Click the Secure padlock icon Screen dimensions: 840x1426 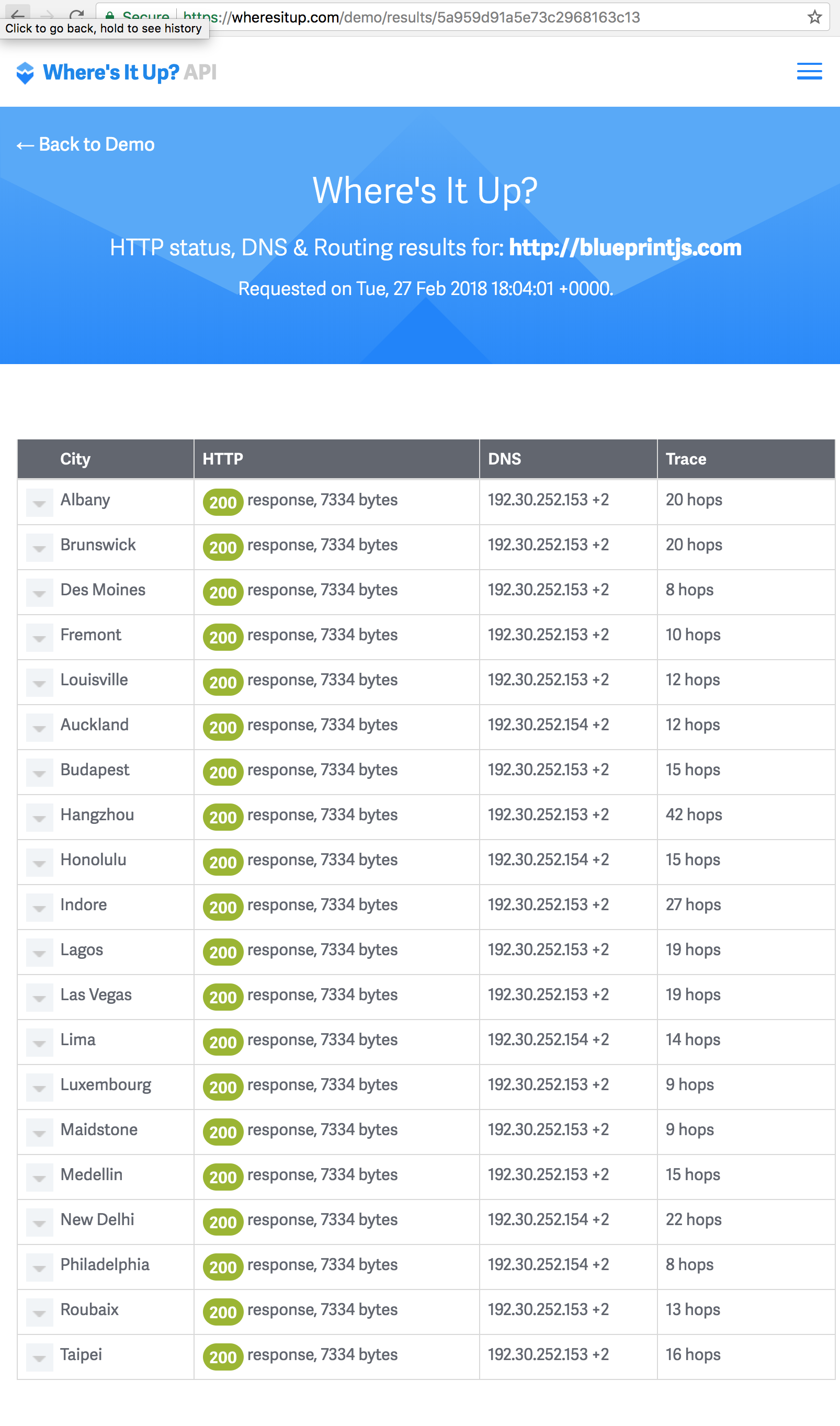(111, 17)
